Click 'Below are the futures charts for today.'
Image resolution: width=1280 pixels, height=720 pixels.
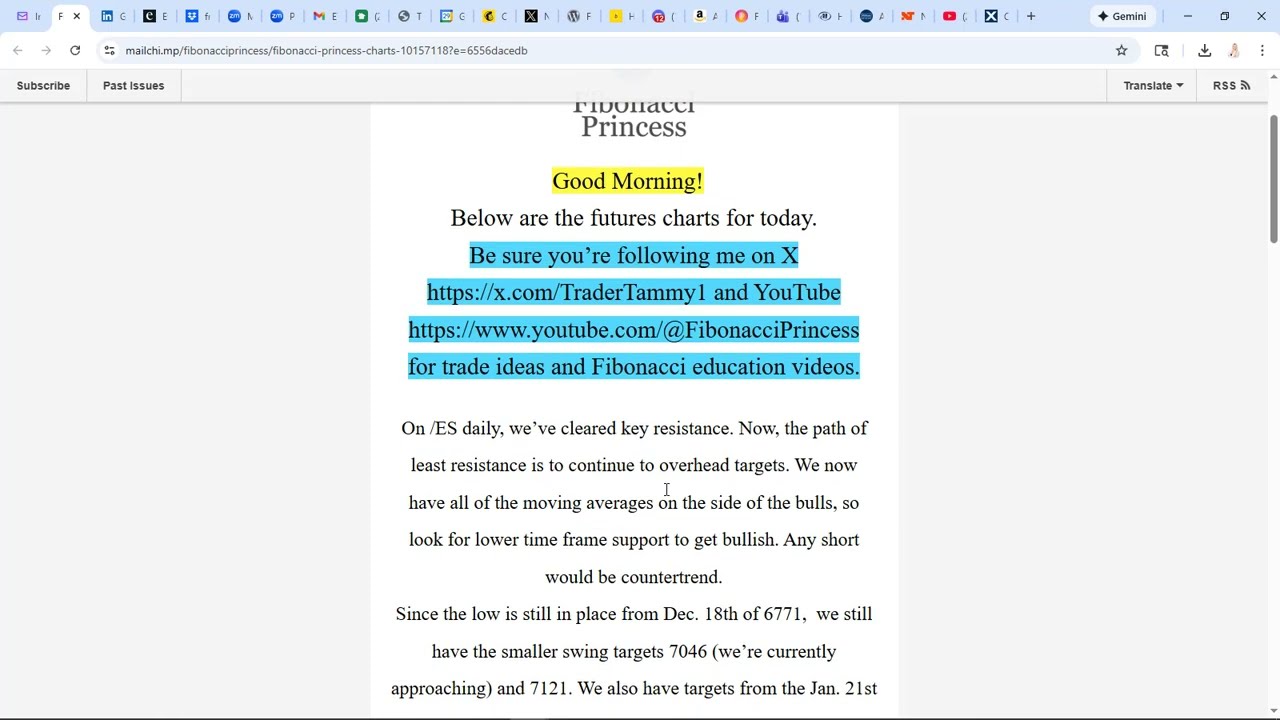point(634,218)
